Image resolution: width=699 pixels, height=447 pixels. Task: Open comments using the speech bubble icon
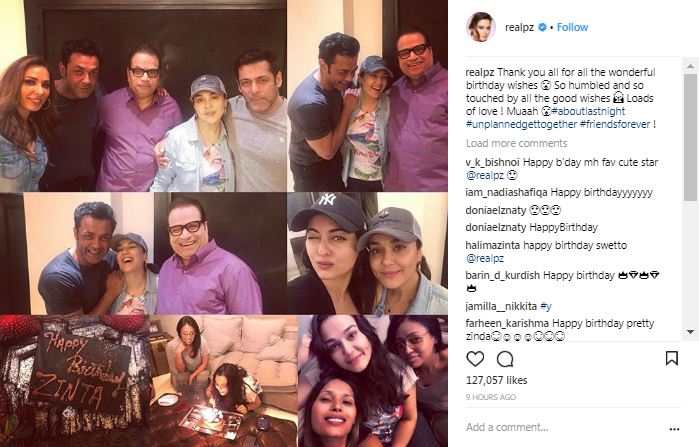pos(505,359)
